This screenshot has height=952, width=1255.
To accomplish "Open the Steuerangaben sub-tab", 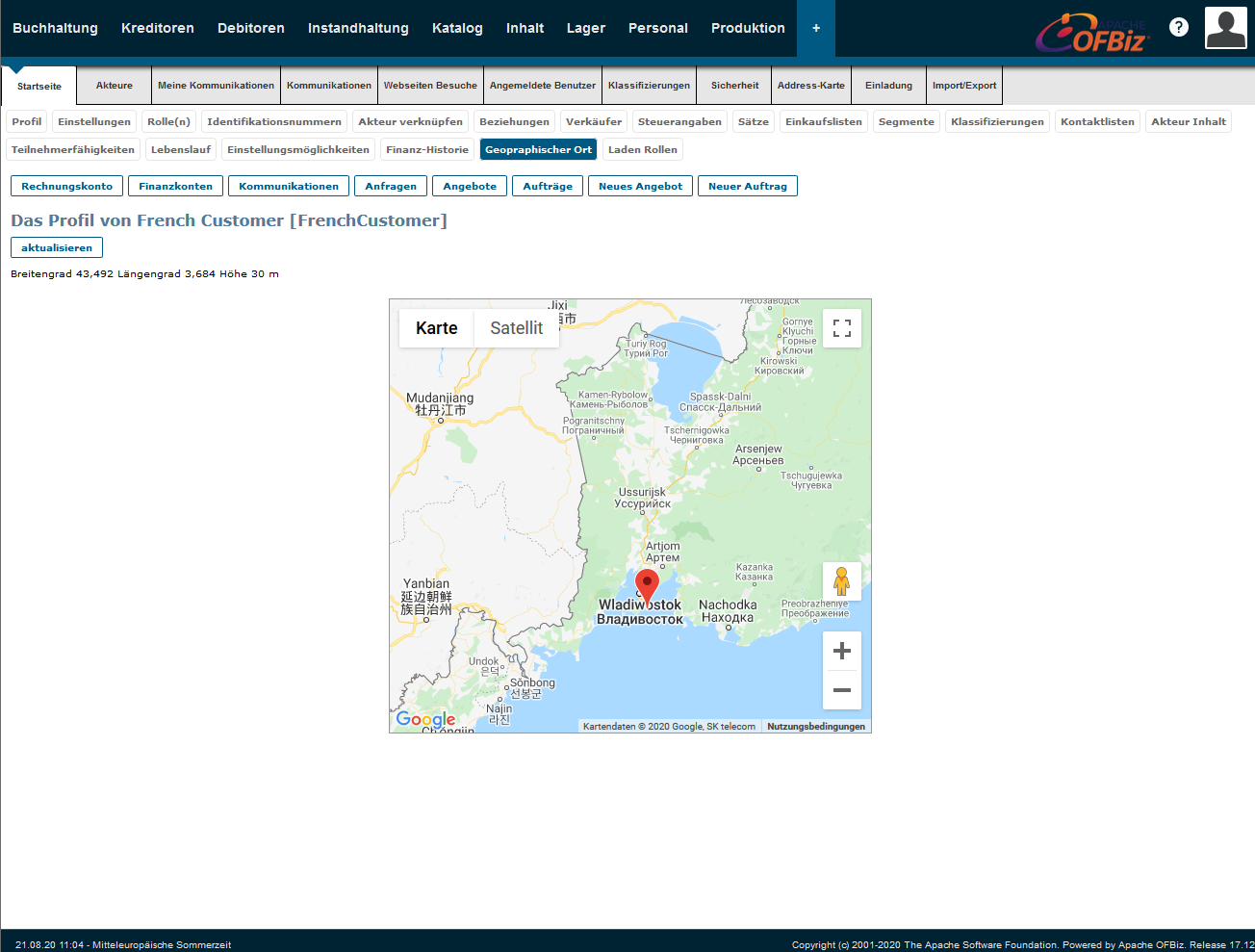I will [x=679, y=121].
